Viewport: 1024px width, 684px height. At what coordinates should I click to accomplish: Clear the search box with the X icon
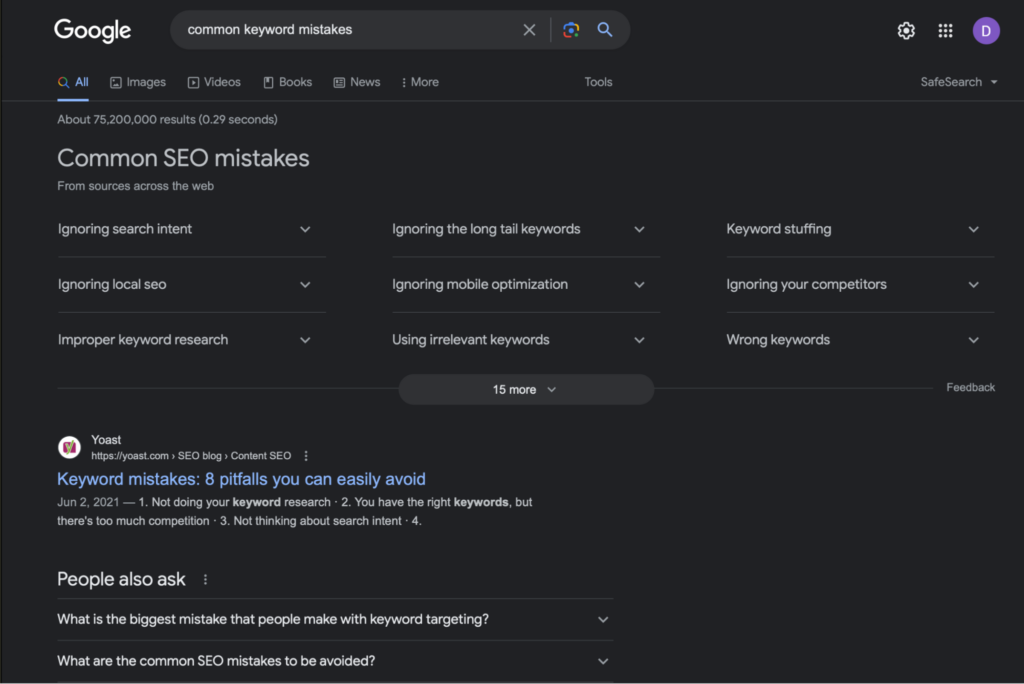529,30
